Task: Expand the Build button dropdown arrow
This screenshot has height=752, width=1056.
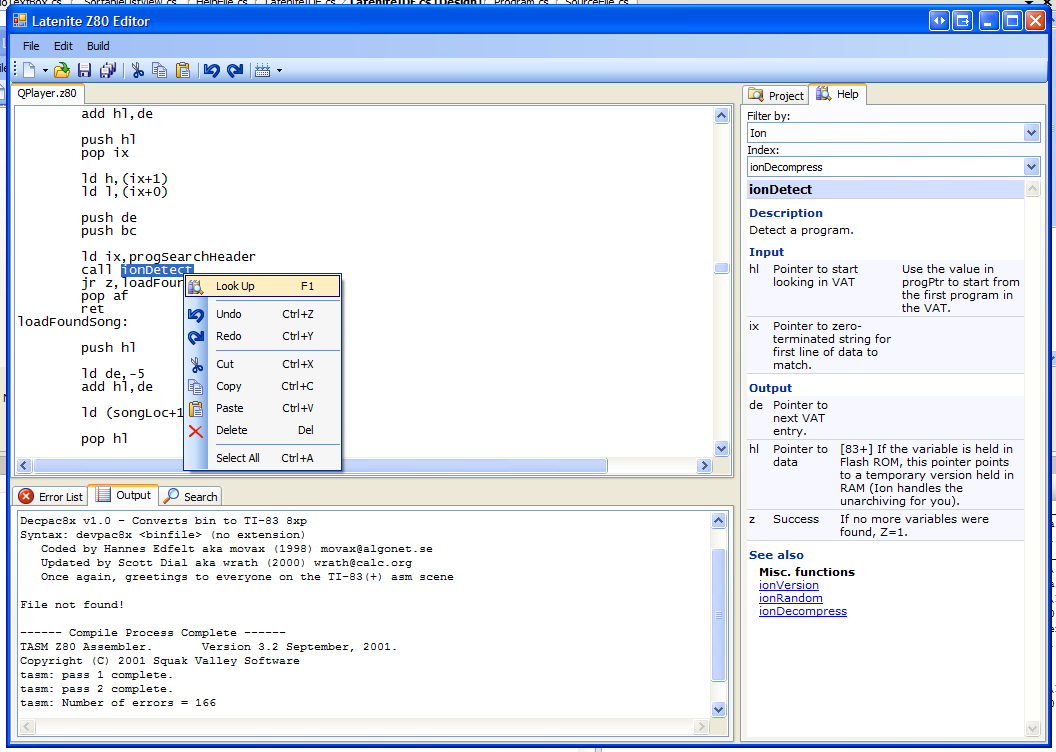Action: click(x=279, y=70)
